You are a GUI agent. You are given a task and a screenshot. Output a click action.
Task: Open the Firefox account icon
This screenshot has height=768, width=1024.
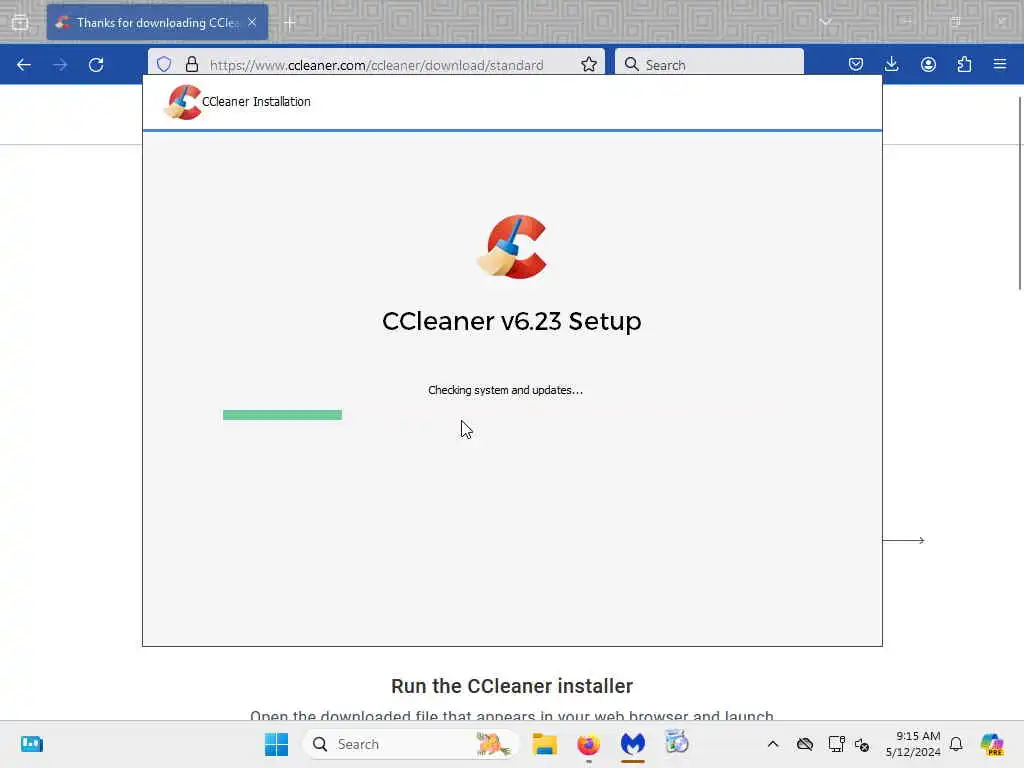click(x=928, y=64)
